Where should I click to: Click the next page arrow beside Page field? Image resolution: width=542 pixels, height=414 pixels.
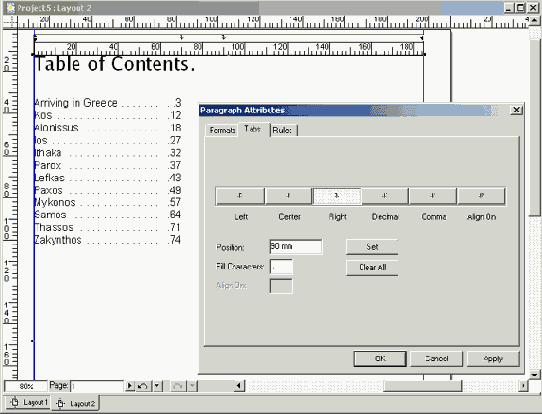click(130, 386)
